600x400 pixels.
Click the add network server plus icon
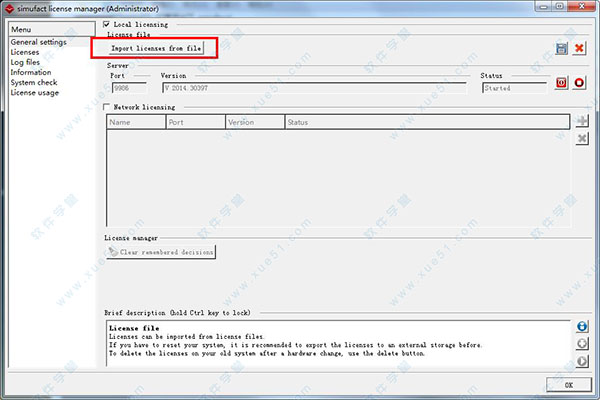click(x=582, y=121)
